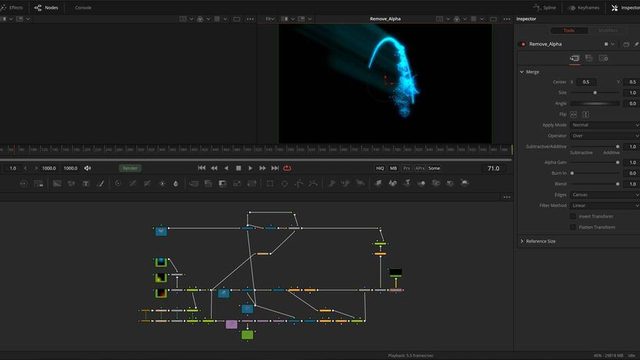This screenshot has height=360, width=640.
Task: Toggle Prx proxy mode button
Action: point(407,168)
